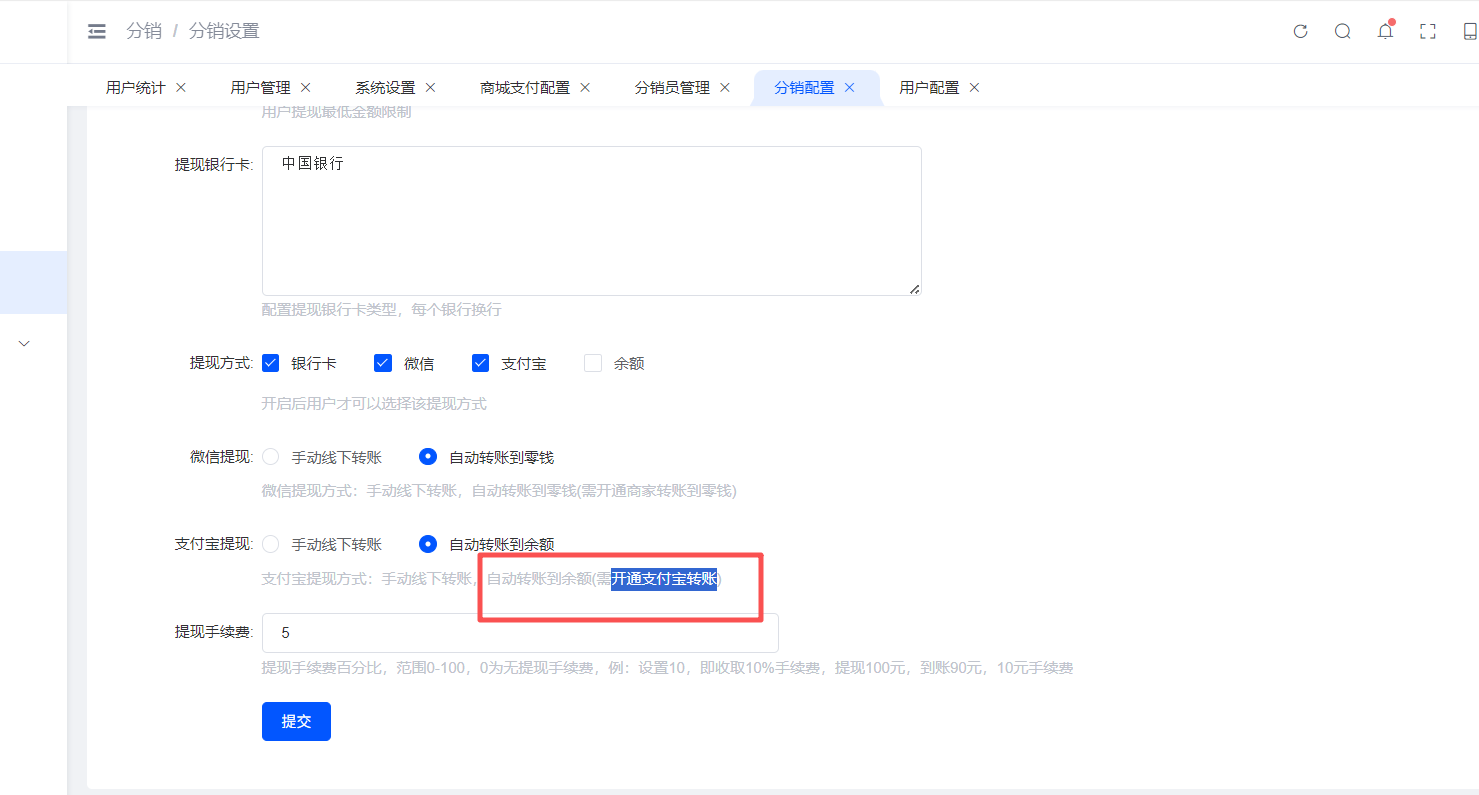Uncheck the 银行卡 withdrawal method
The width and height of the screenshot is (1479, 795).
(270, 363)
